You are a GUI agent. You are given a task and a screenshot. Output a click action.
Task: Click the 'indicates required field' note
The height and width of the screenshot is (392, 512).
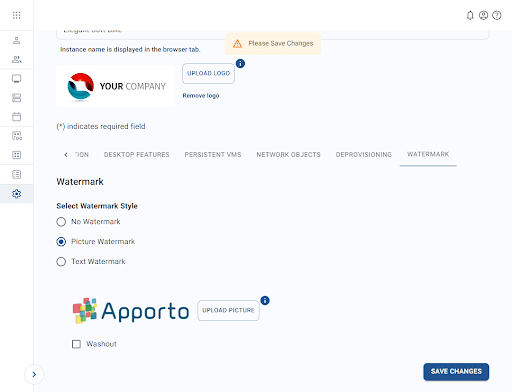point(101,126)
